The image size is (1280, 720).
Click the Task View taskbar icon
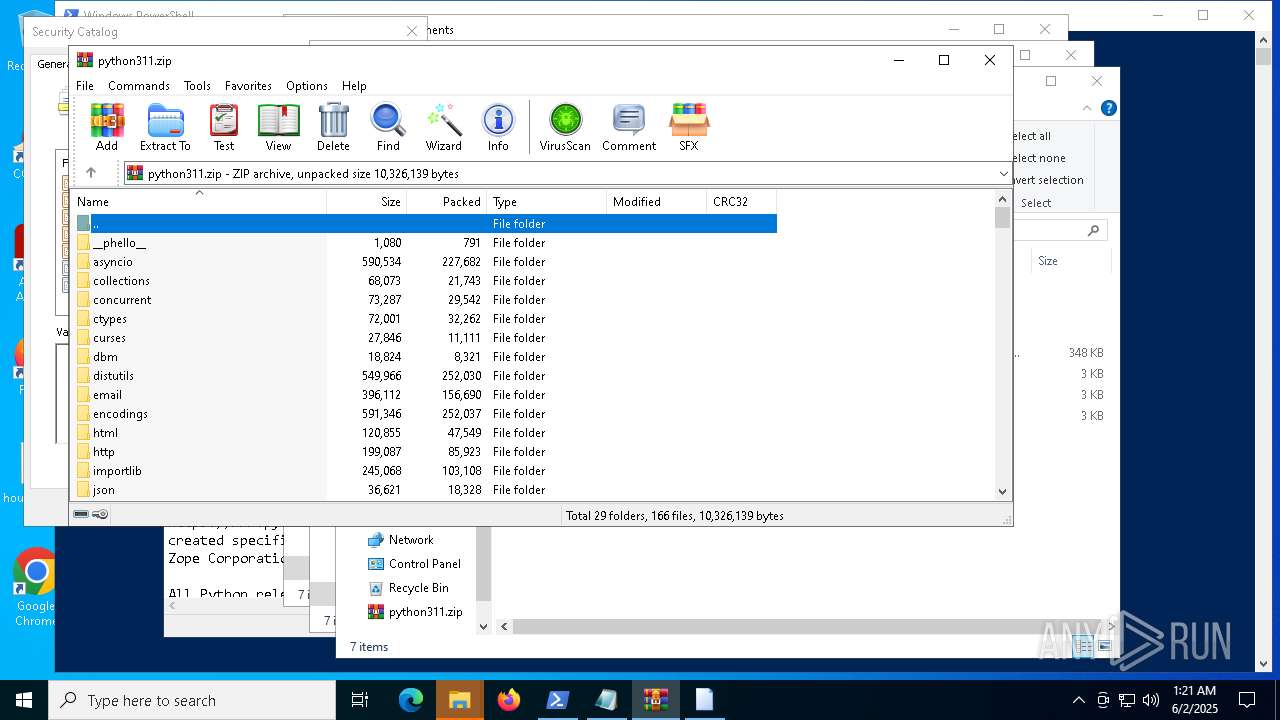(x=360, y=700)
